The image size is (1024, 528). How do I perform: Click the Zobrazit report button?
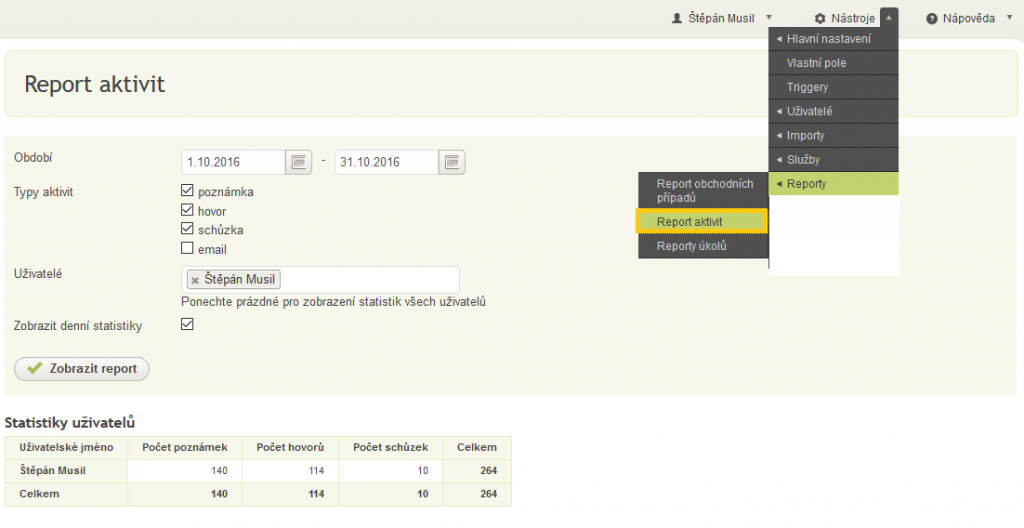[82, 369]
